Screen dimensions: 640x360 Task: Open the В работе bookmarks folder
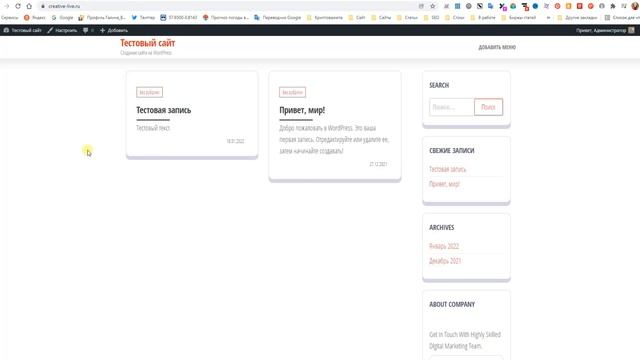[483, 18]
